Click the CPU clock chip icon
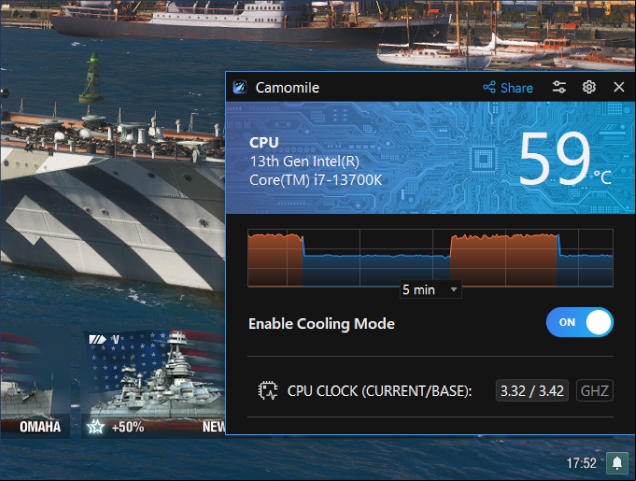The width and height of the screenshot is (636, 481). coord(268,391)
